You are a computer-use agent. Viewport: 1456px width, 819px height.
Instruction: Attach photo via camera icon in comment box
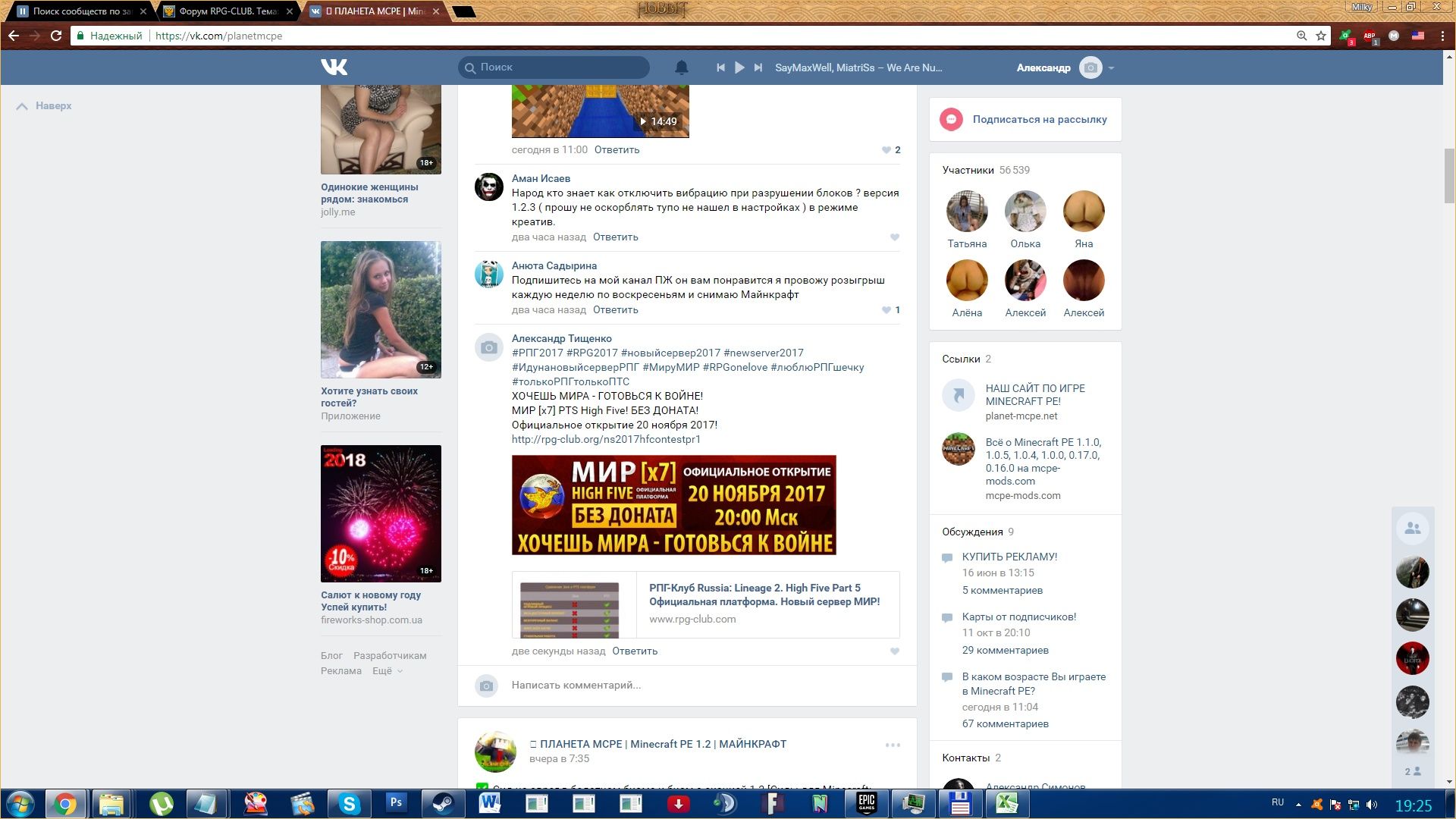487,686
